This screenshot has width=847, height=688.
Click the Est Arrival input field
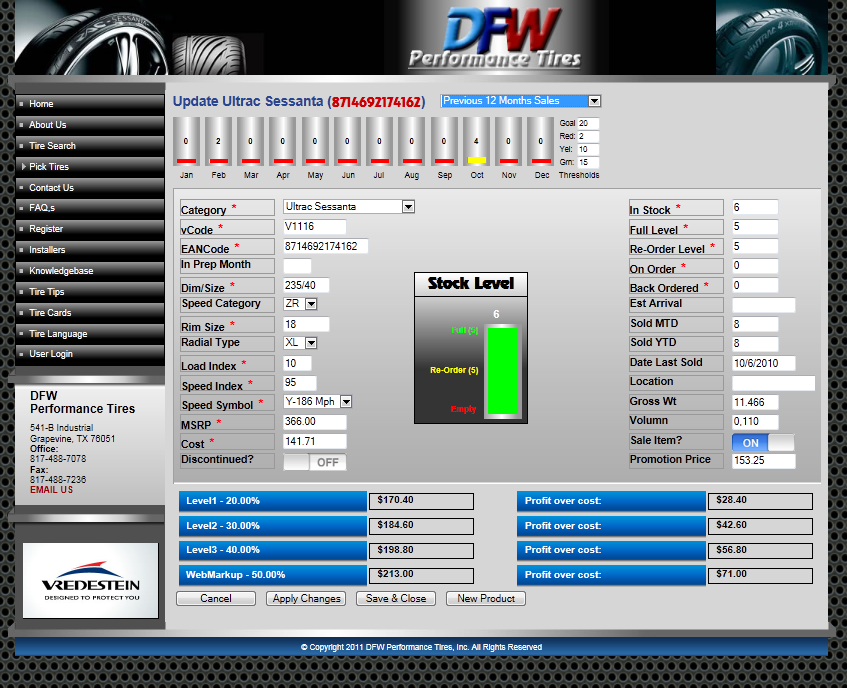pyautogui.click(x=764, y=305)
